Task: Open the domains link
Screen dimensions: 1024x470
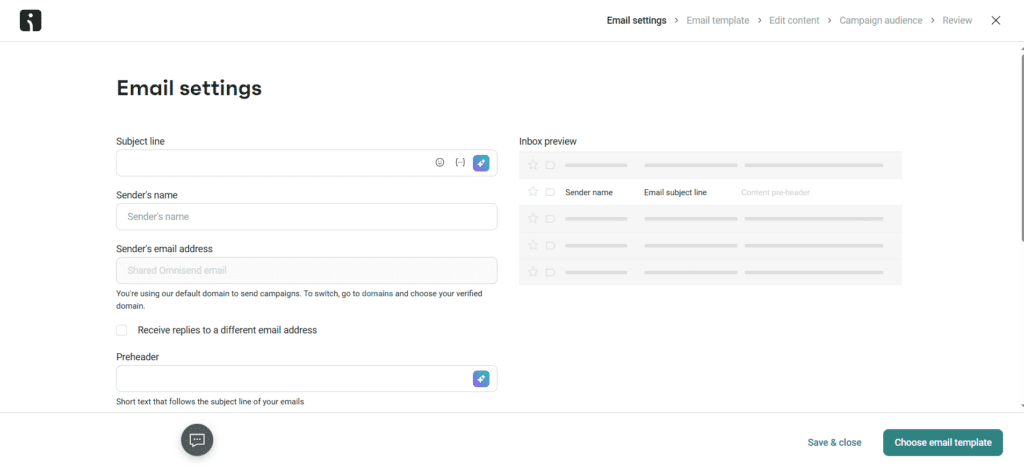Action: point(377,294)
